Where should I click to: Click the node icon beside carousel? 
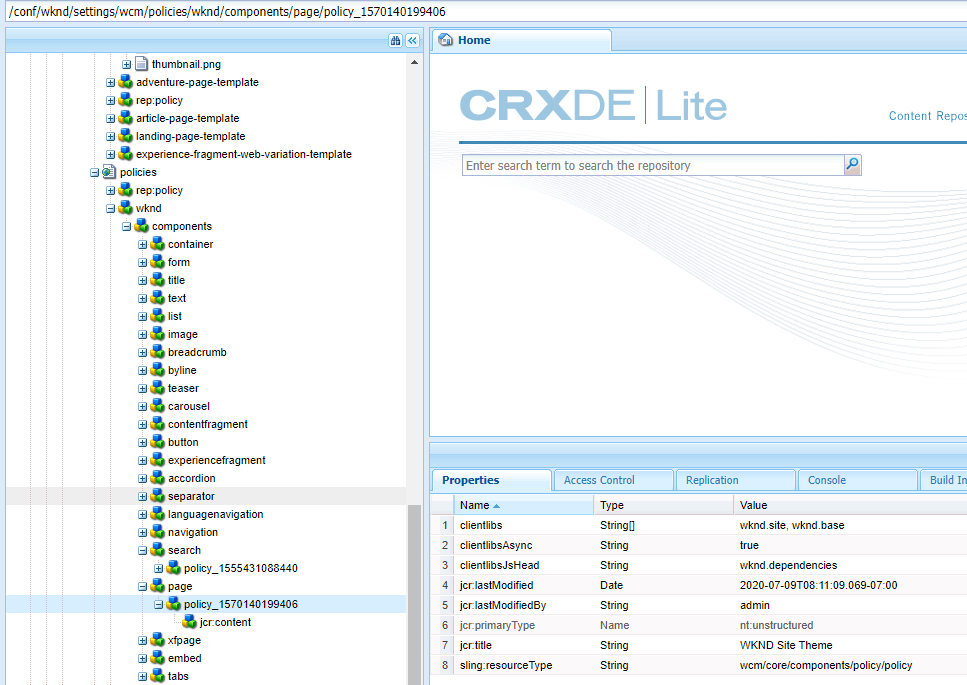(x=157, y=406)
